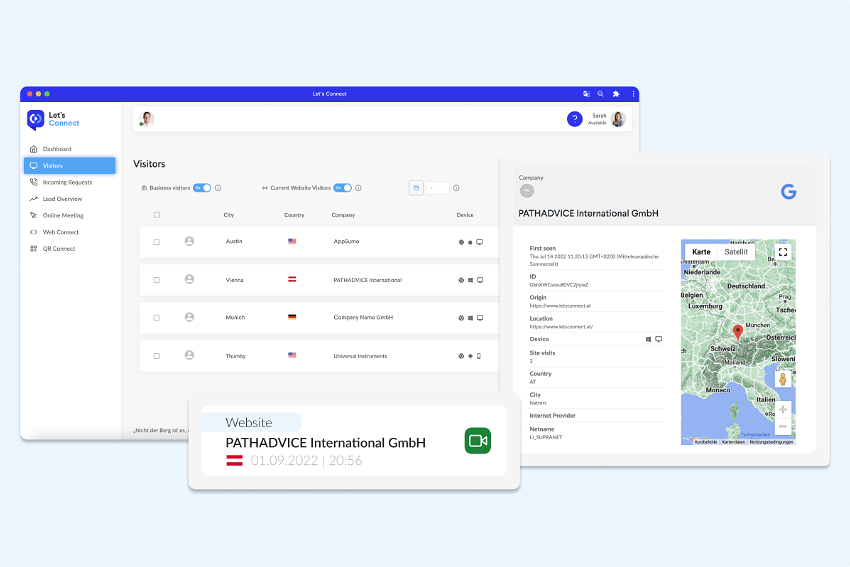Tick the select-all checkbox in table header
Image resolution: width=850 pixels, height=567 pixels.
click(156, 215)
